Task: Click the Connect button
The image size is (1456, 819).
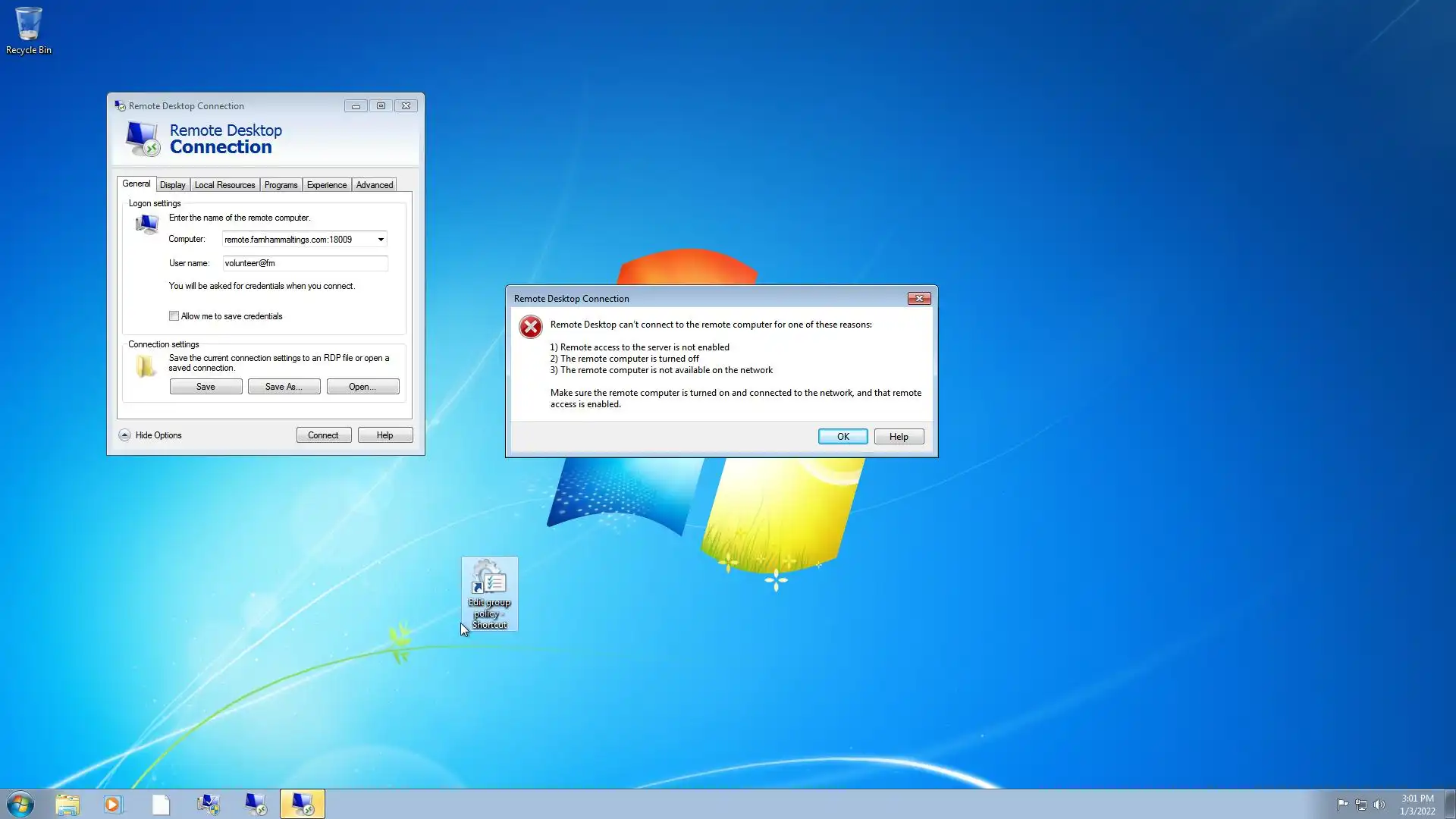Action: pyautogui.click(x=323, y=435)
